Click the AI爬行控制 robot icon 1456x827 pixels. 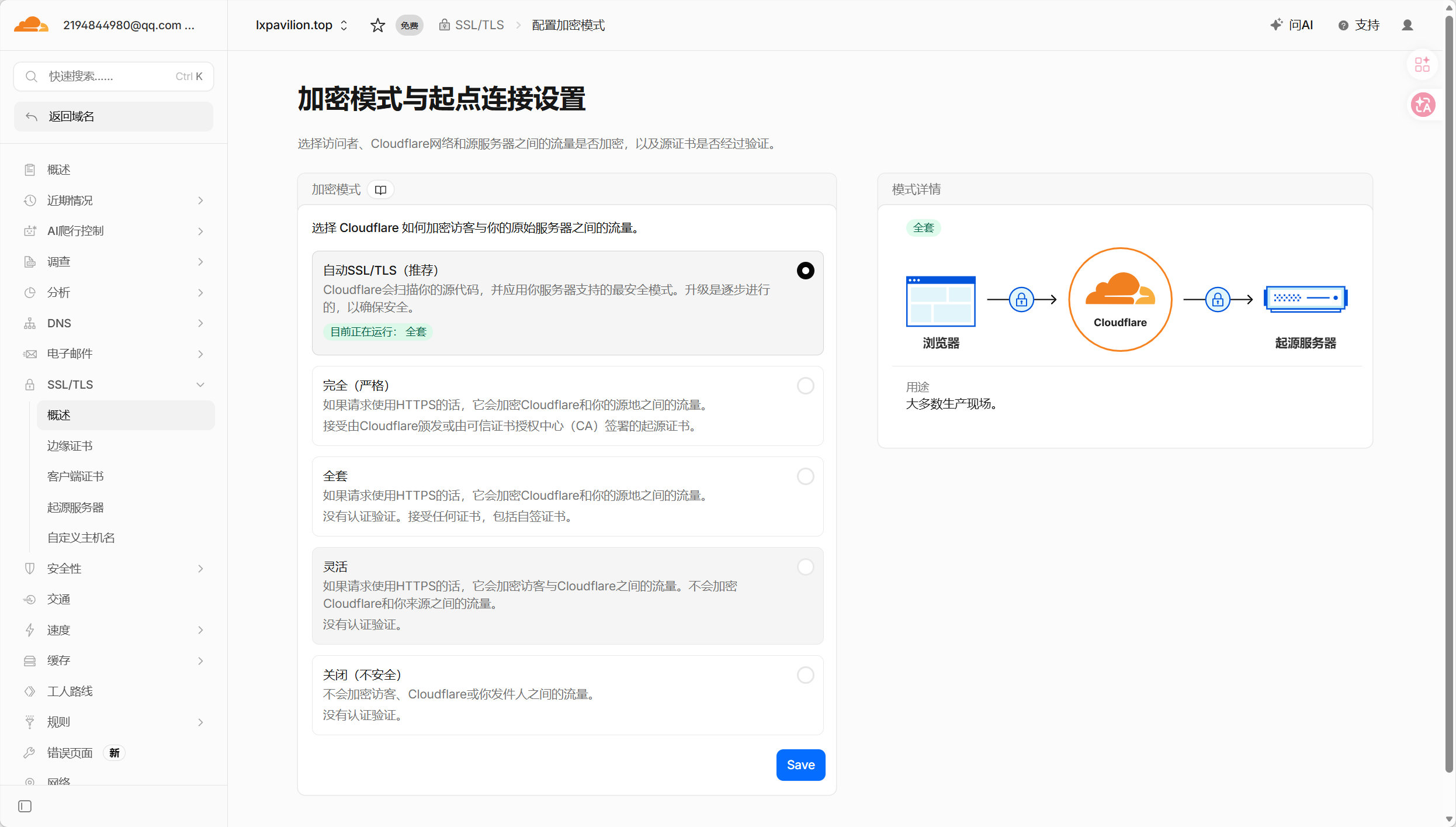30,231
